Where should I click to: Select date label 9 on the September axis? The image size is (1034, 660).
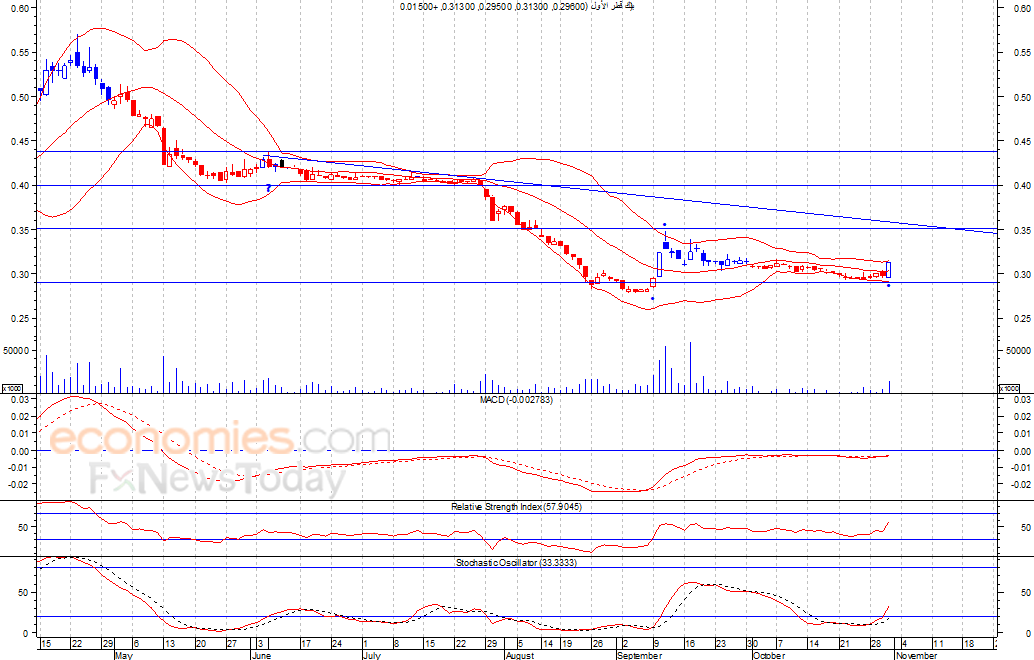656,644
